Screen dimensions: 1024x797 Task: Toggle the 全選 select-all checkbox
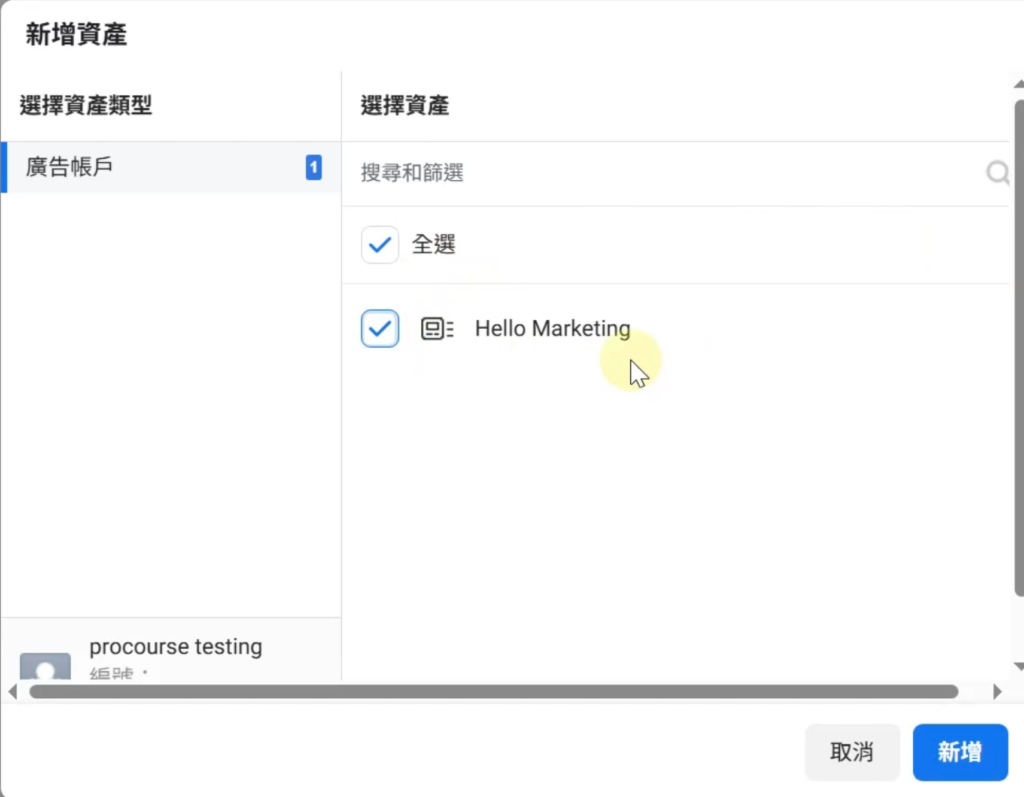[x=380, y=244]
